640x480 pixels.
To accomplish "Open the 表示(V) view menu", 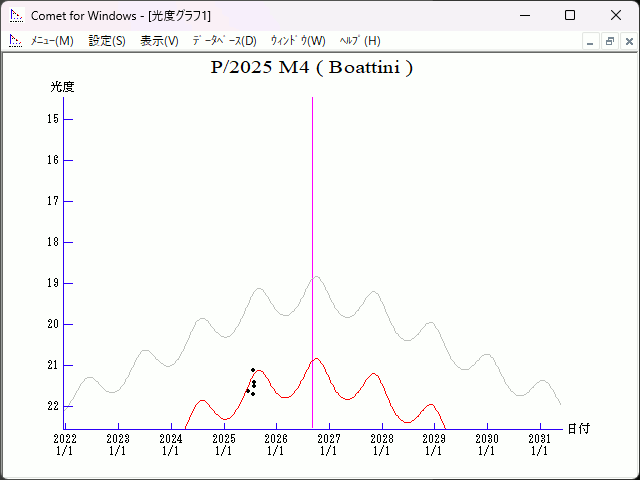I will coord(159,41).
